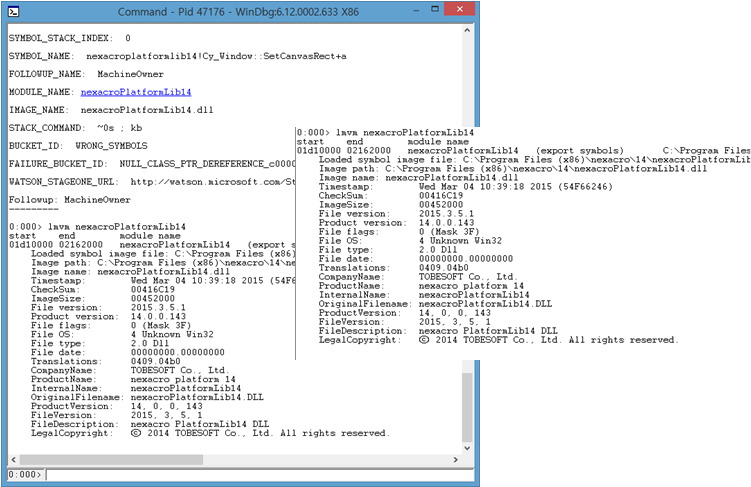The image size is (751, 487).
Task: Minimize the WinDbg Command window
Action: click(x=416, y=10)
